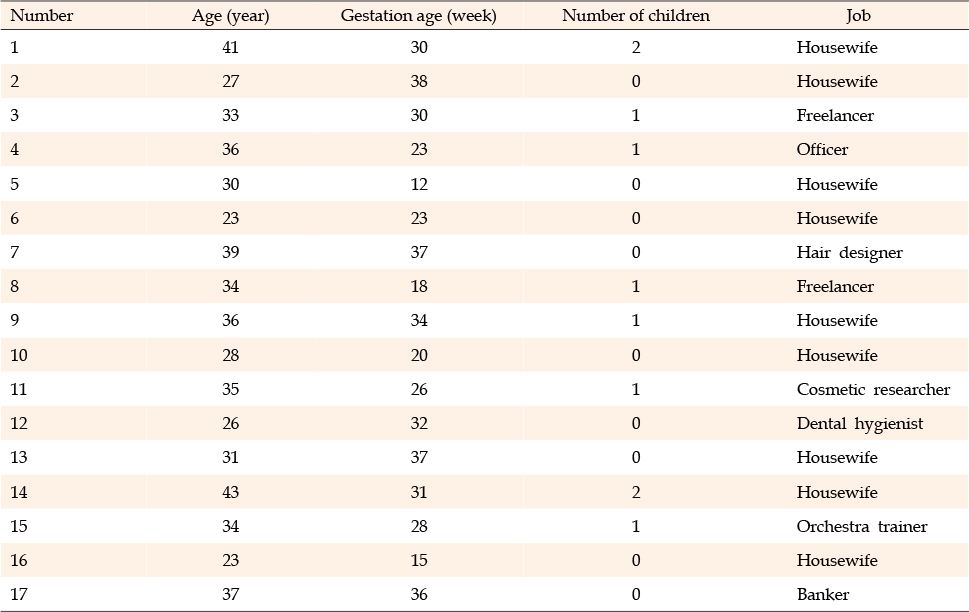Select row number 10
969x612 pixels.
[20, 355]
